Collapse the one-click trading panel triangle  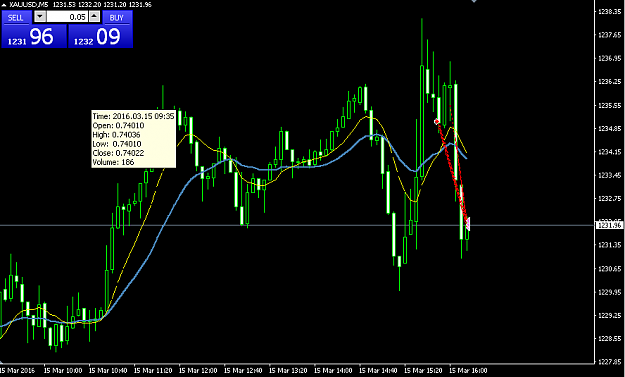4,5
